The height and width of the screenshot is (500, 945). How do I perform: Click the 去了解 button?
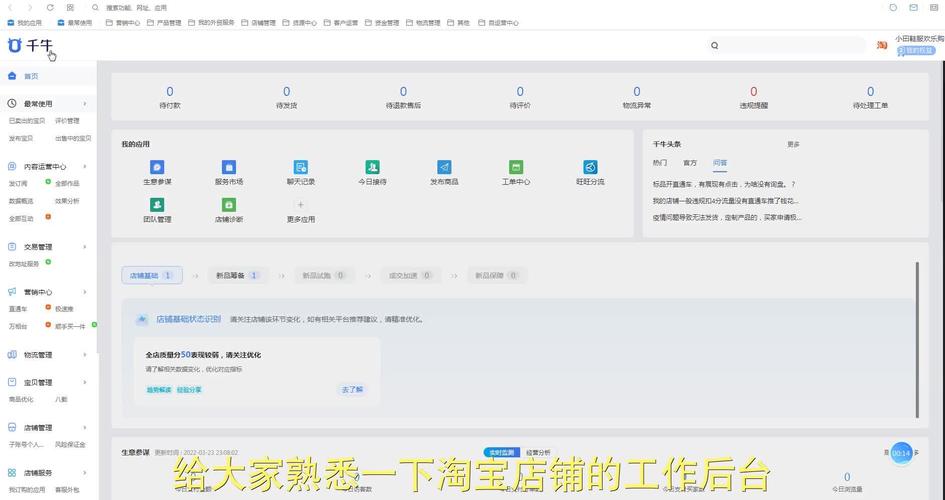point(352,390)
